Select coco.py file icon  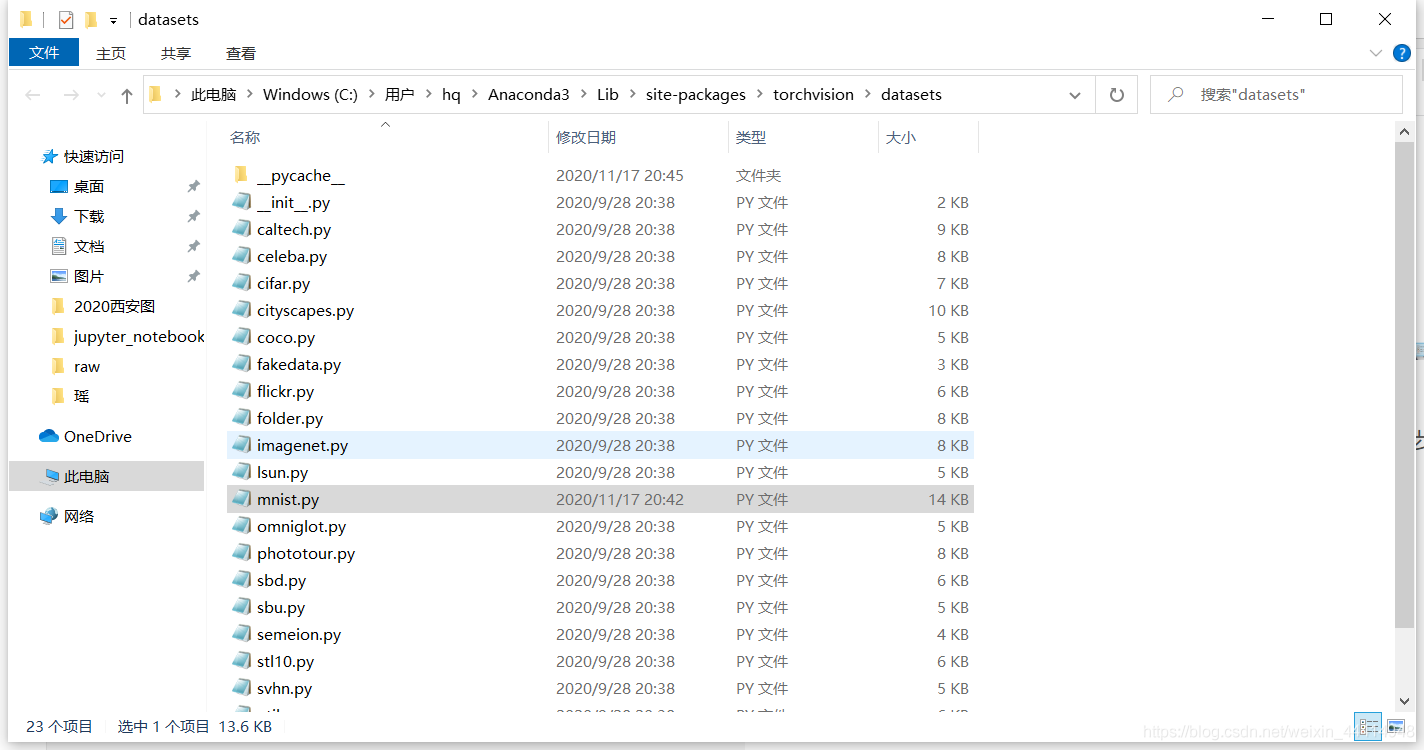(x=241, y=337)
